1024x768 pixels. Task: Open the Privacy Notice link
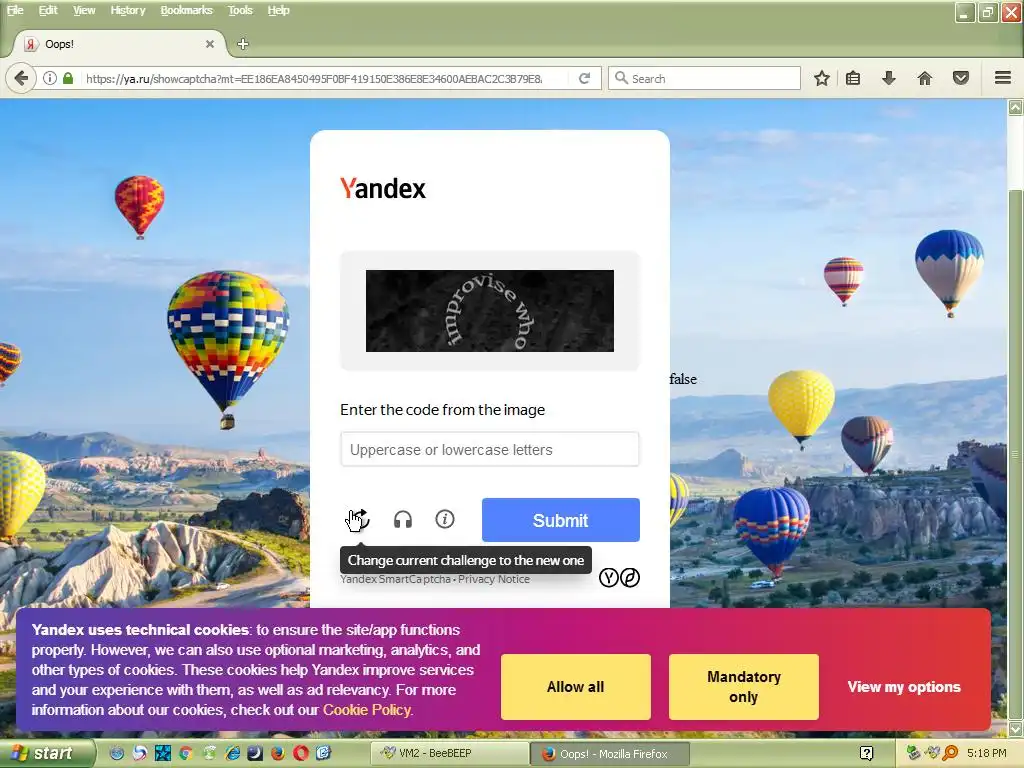click(x=494, y=579)
